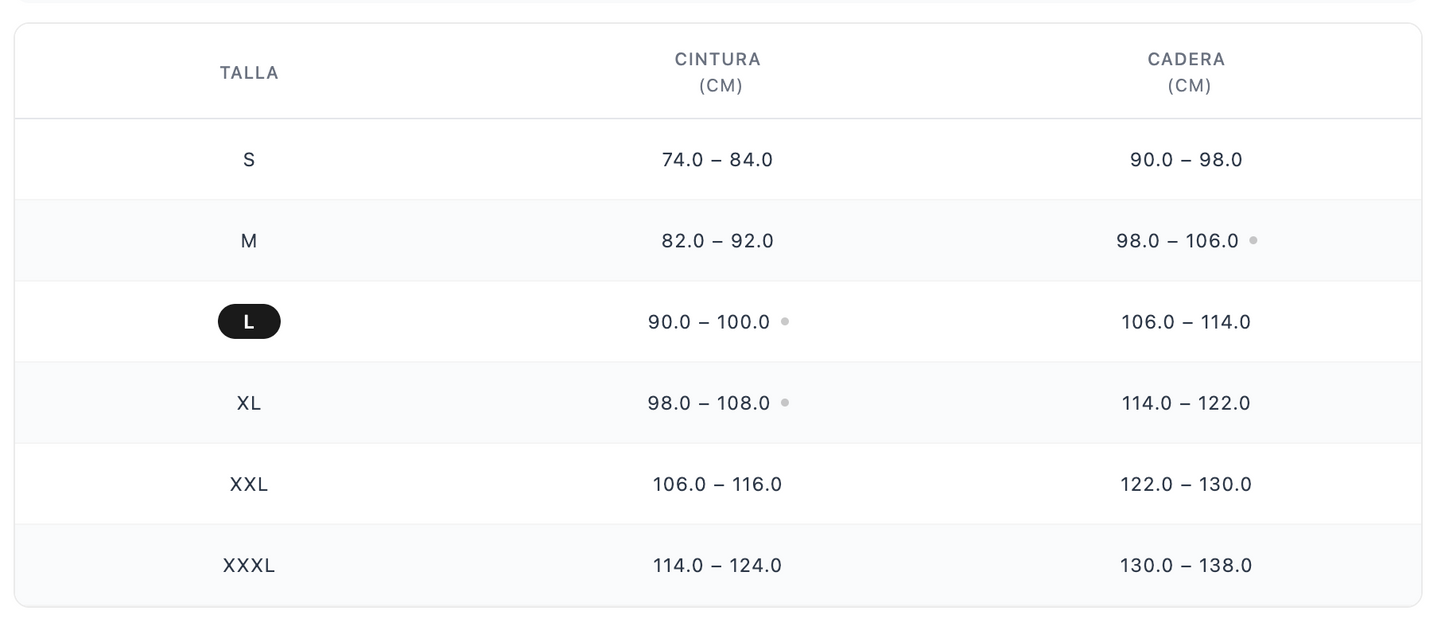The height and width of the screenshot is (642, 1445).
Task: Click the TALLA column header
Action: click(249, 73)
